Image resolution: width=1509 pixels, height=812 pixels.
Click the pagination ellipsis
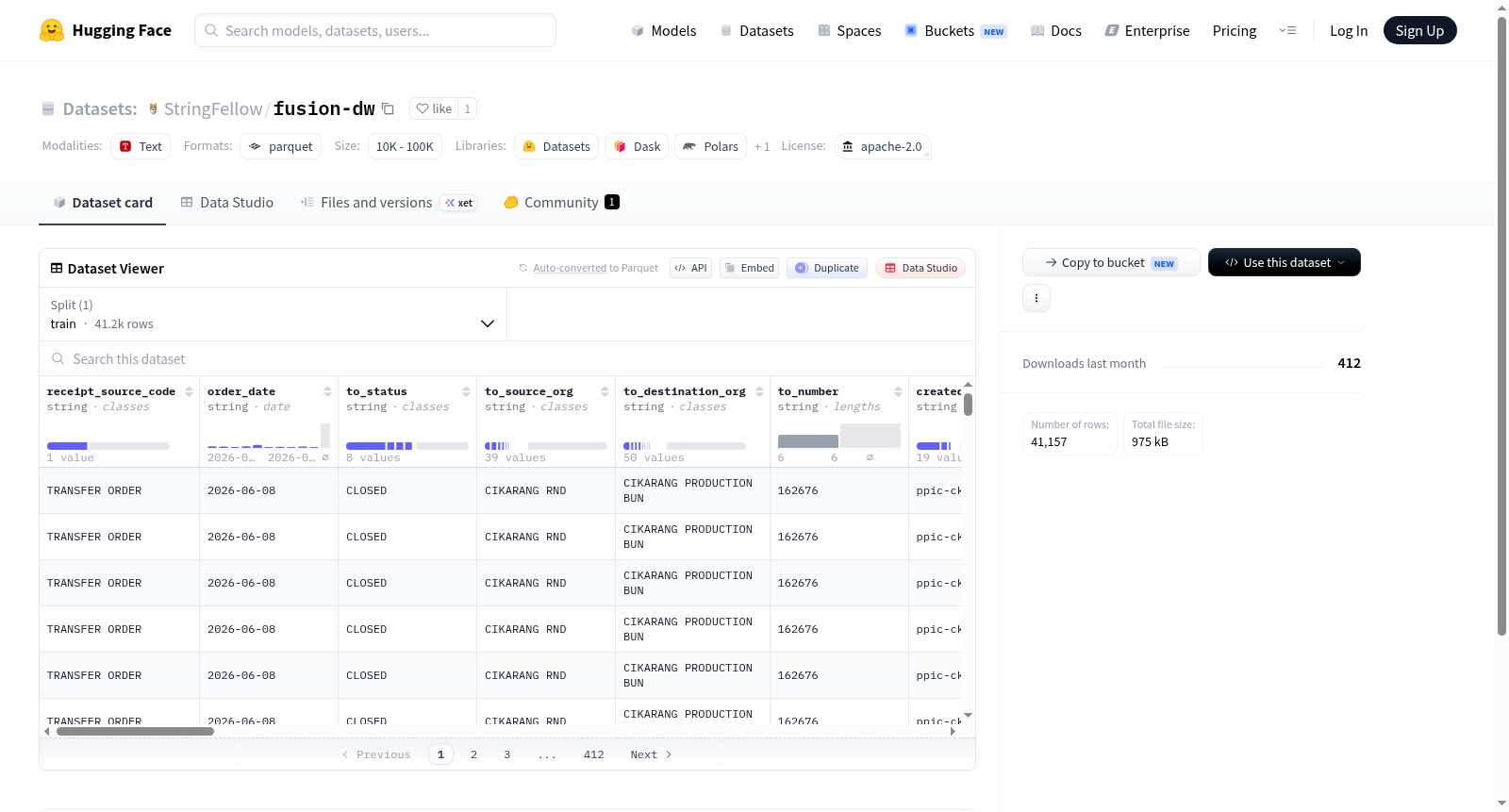click(x=547, y=754)
